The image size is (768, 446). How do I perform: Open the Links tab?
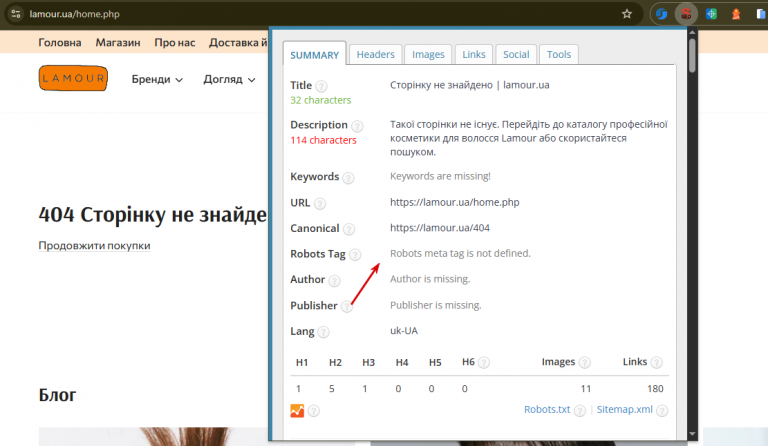click(474, 54)
